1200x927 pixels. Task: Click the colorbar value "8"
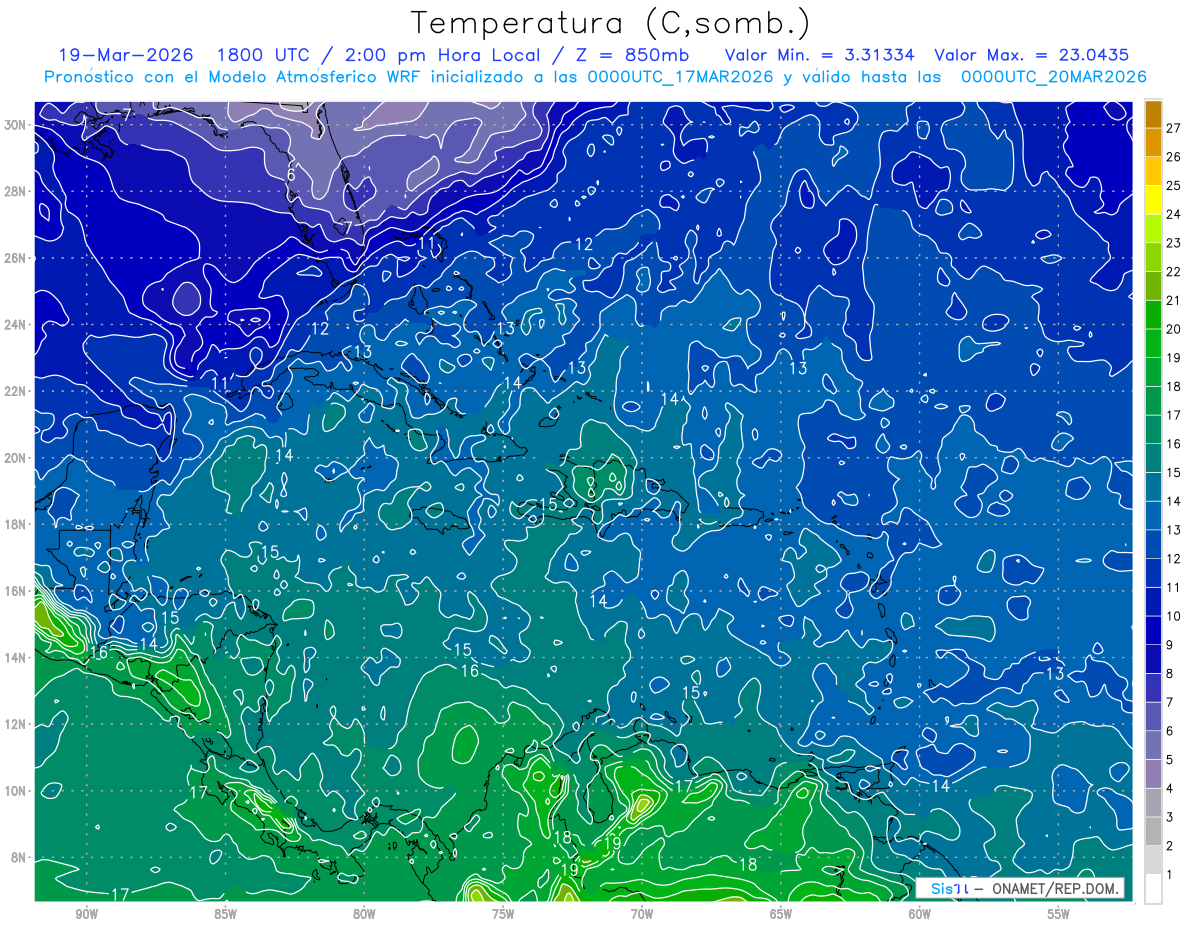1170,674
